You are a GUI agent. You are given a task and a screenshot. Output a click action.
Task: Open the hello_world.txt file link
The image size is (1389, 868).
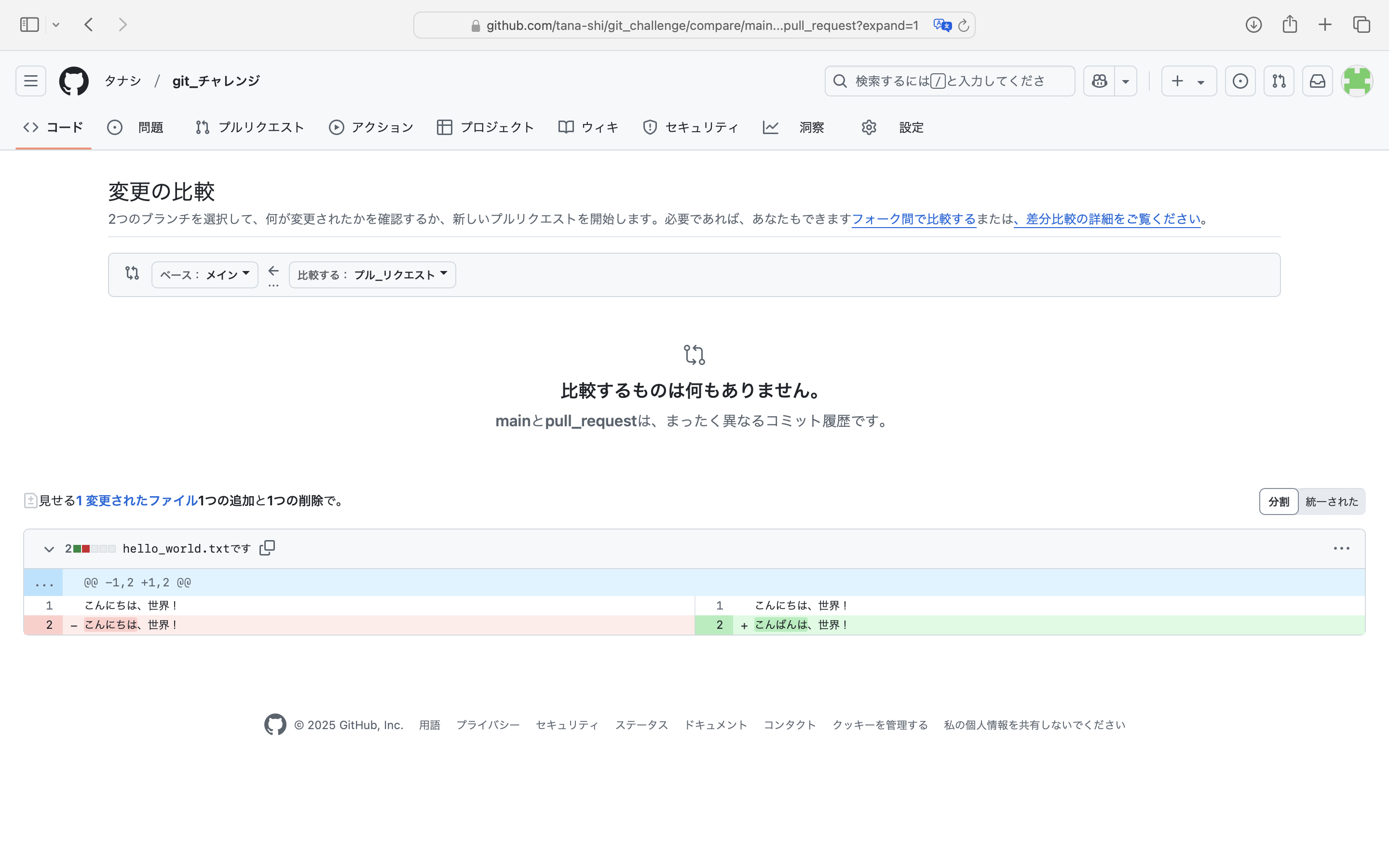coord(187,549)
